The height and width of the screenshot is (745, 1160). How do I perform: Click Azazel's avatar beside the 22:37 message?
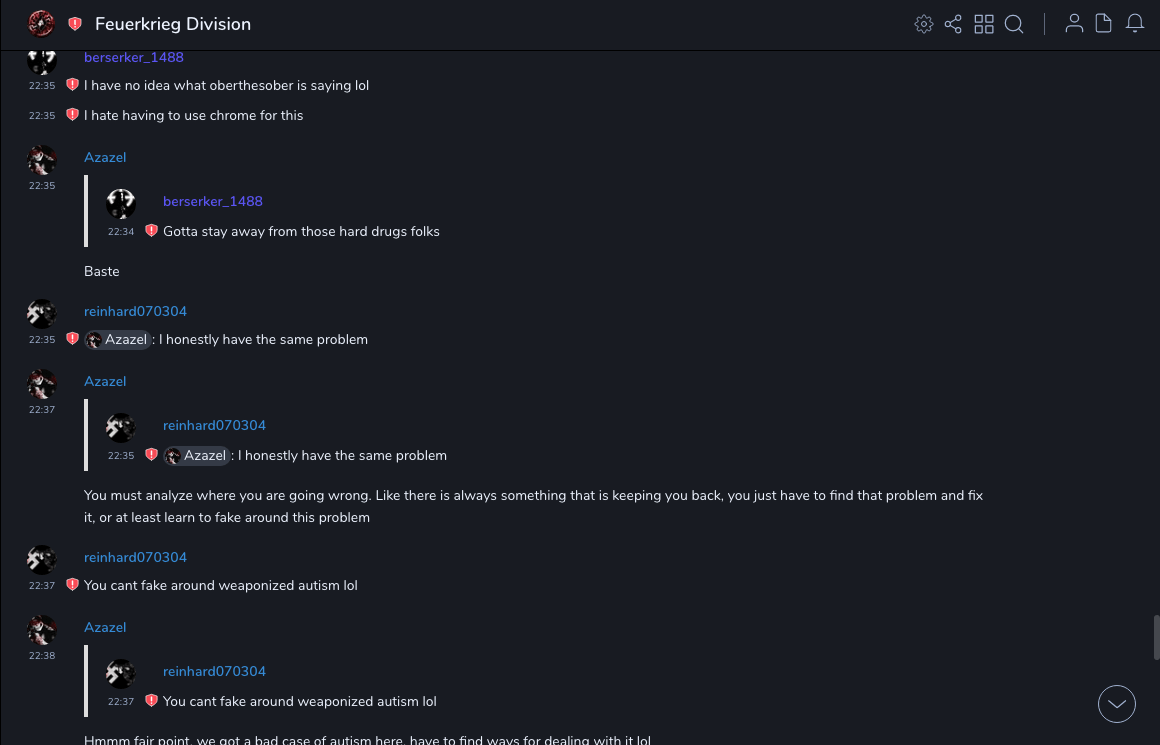pyautogui.click(x=42, y=384)
